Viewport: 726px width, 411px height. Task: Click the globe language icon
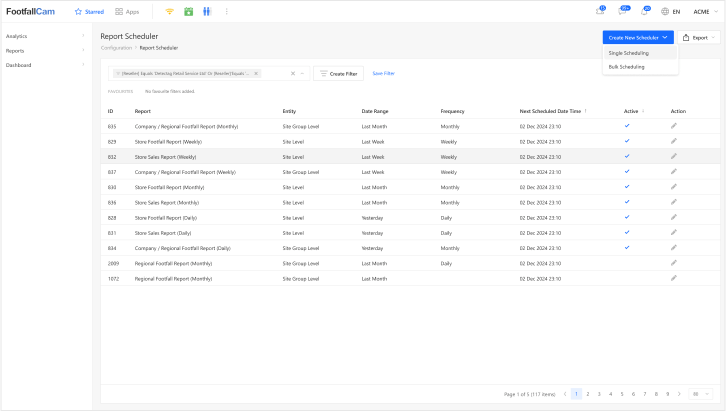(665, 12)
